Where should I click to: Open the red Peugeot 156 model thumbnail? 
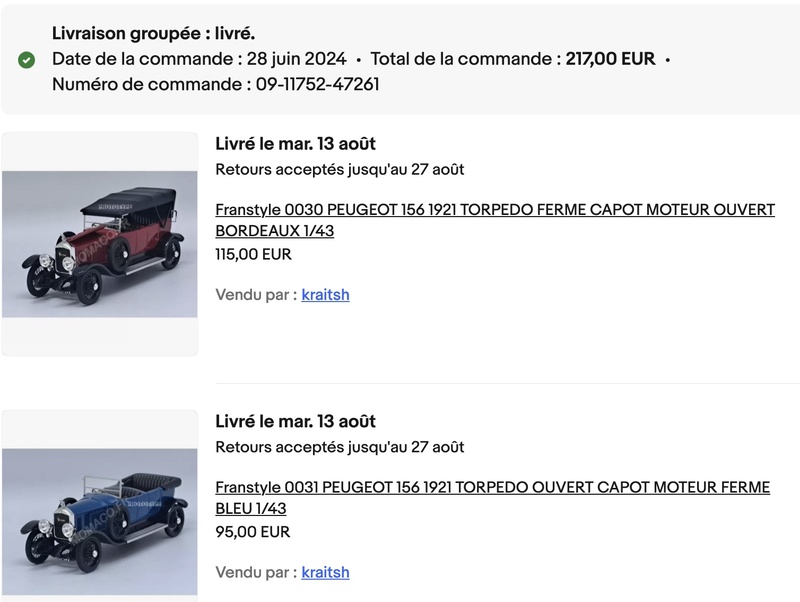click(x=100, y=244)
